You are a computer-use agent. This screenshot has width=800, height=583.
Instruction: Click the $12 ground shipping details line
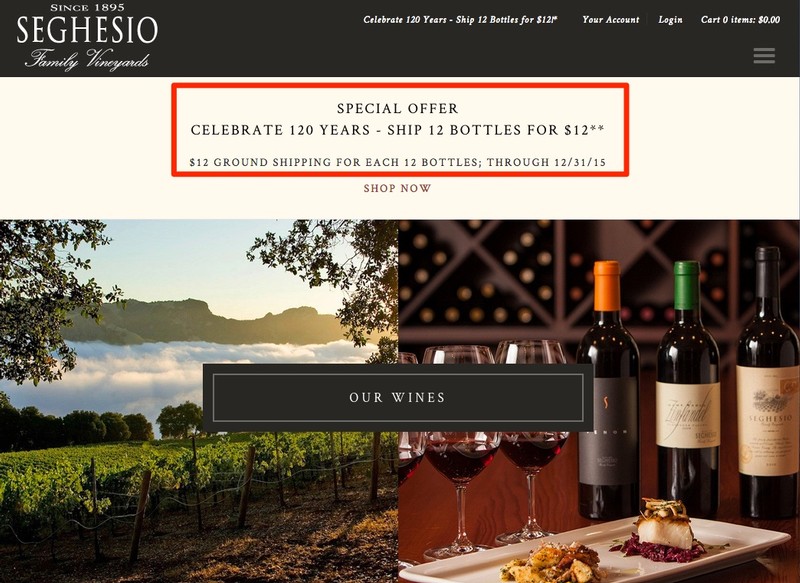click(x=398, y=162)
